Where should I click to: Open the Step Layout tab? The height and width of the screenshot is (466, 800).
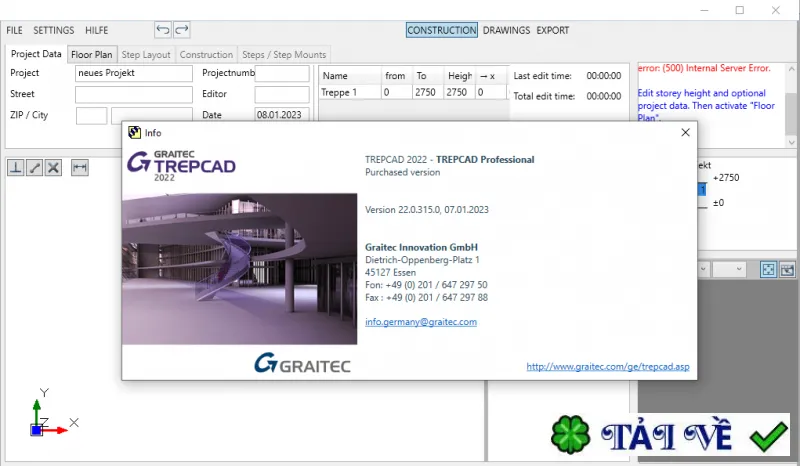click(x=146, y=54)
